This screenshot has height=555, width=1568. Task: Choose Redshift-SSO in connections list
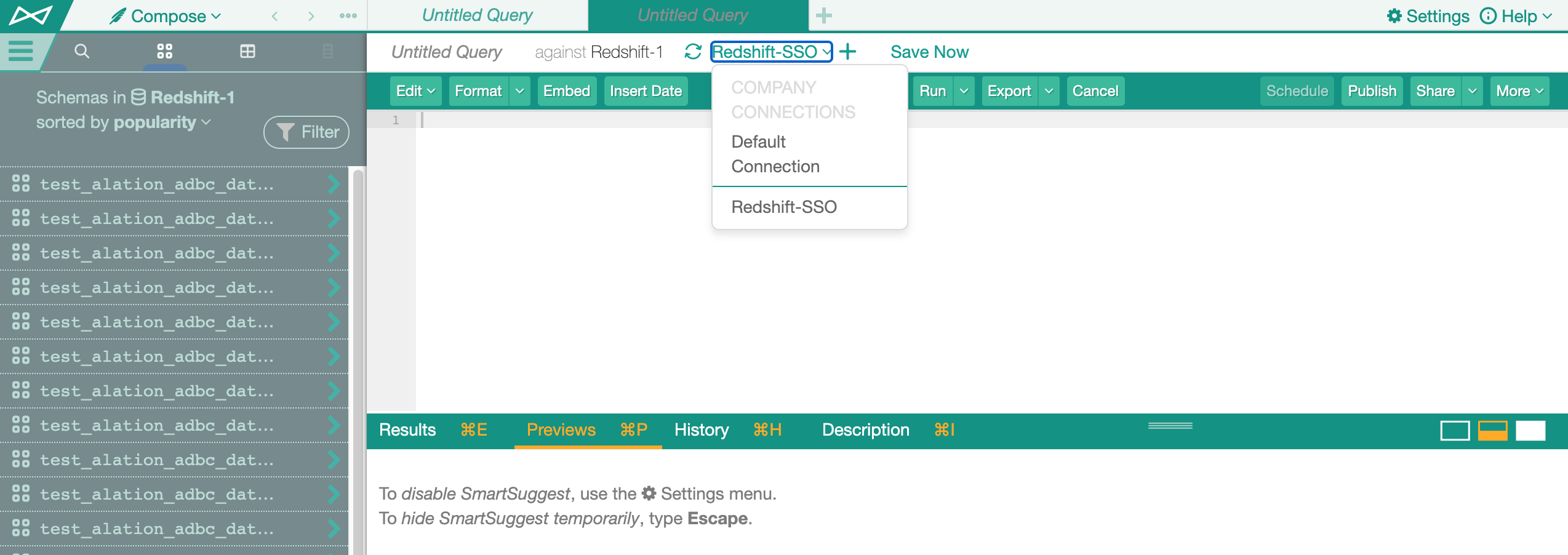[x=809, y=207]
